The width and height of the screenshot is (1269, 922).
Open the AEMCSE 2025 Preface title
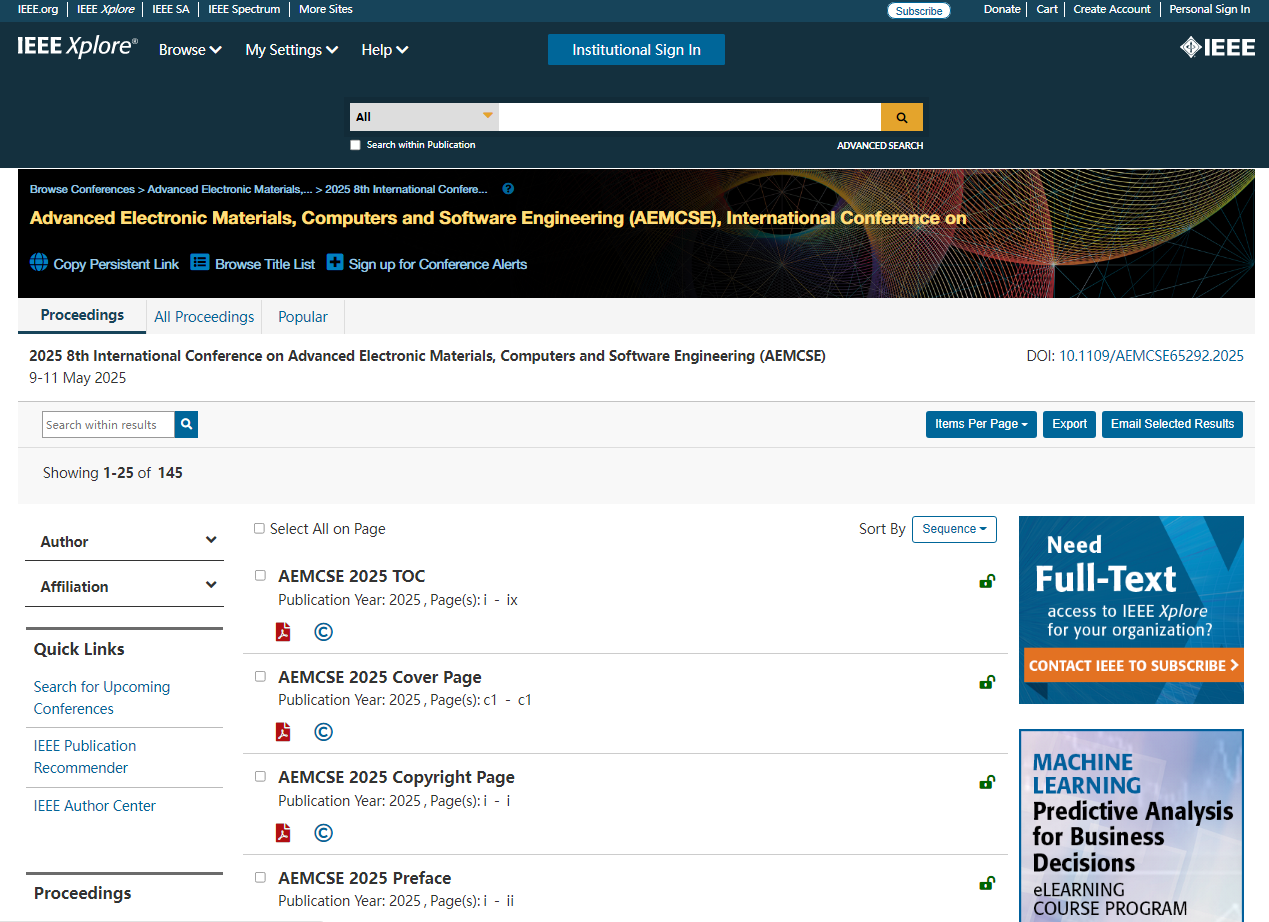click(x=364, y=878)
